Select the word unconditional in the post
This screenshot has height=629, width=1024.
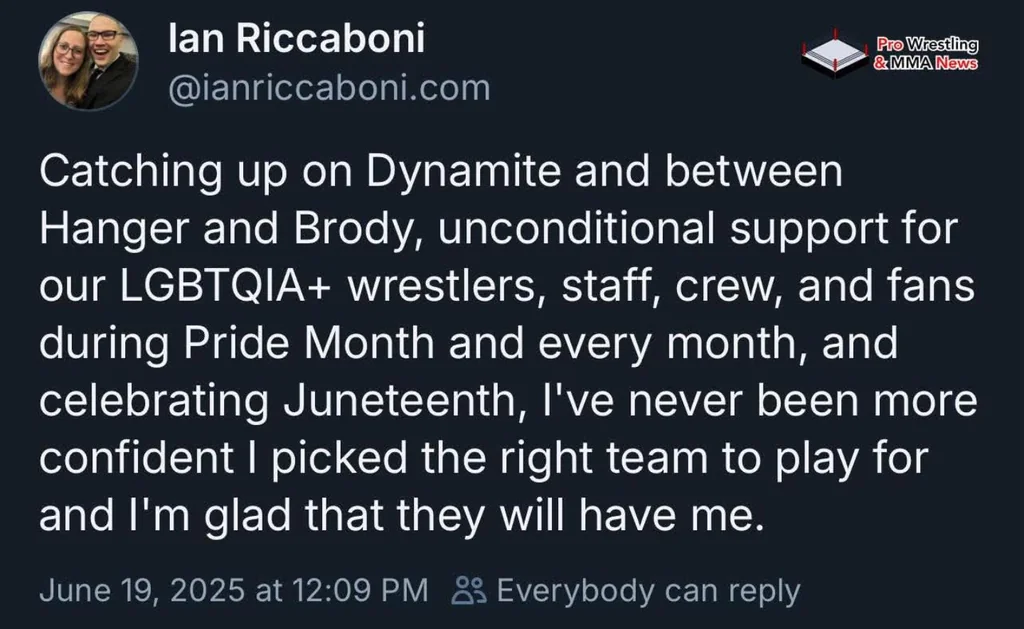point(577,229)
